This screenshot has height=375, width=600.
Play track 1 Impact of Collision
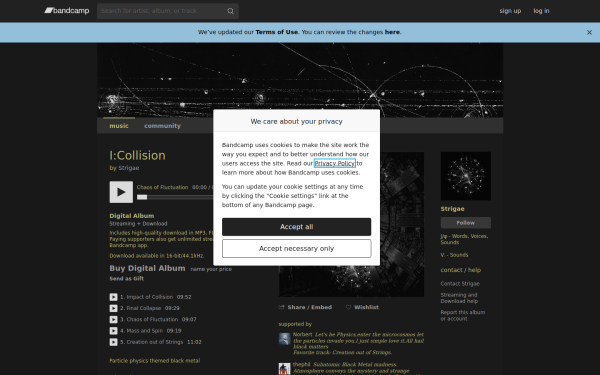[x=113, y=297]
